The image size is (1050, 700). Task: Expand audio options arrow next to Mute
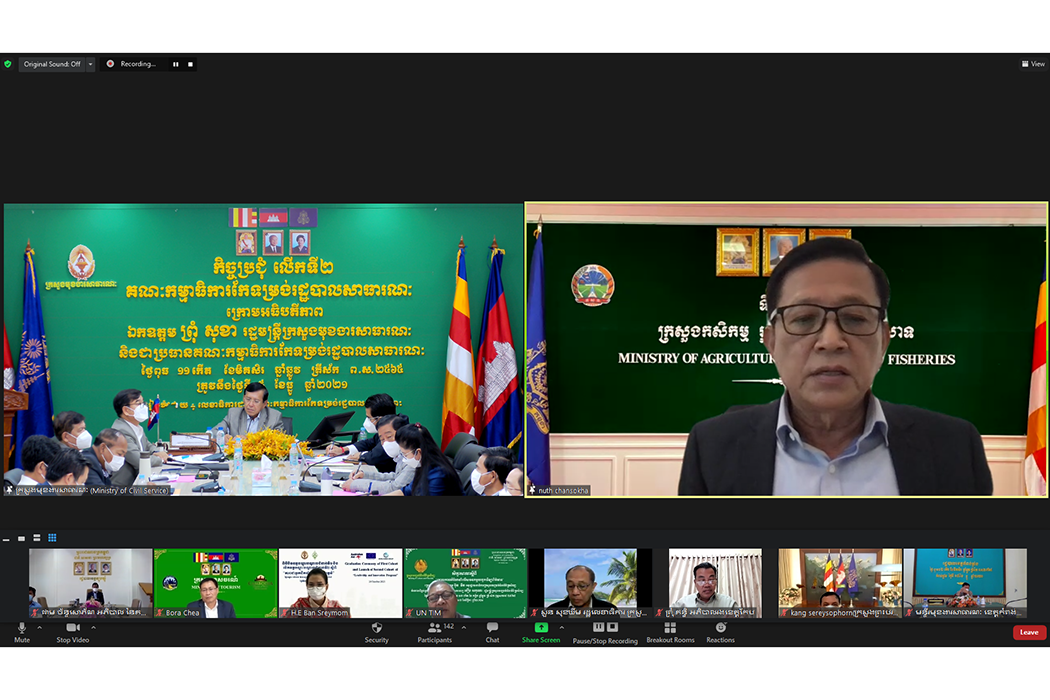coord(39,628)
